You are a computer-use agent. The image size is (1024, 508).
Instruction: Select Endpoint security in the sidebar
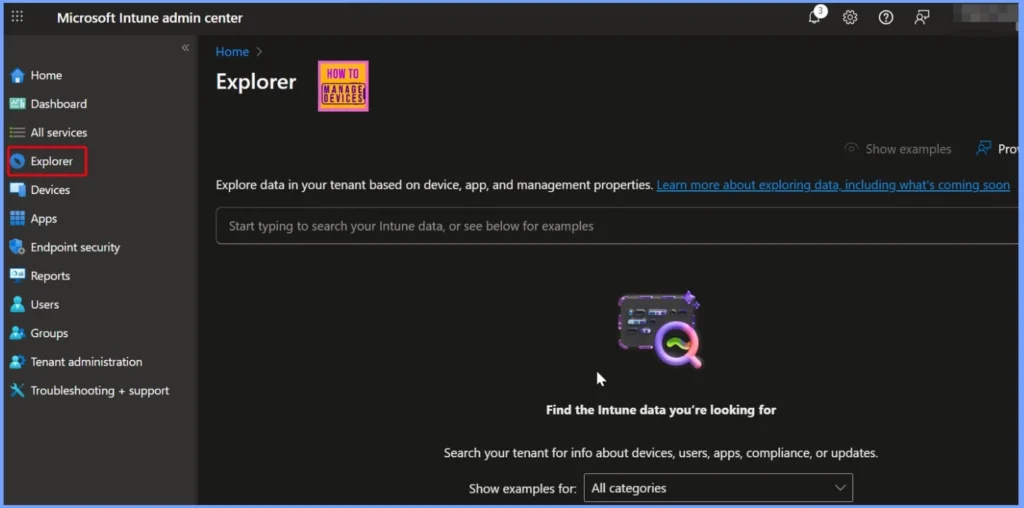tap(75, 247)
